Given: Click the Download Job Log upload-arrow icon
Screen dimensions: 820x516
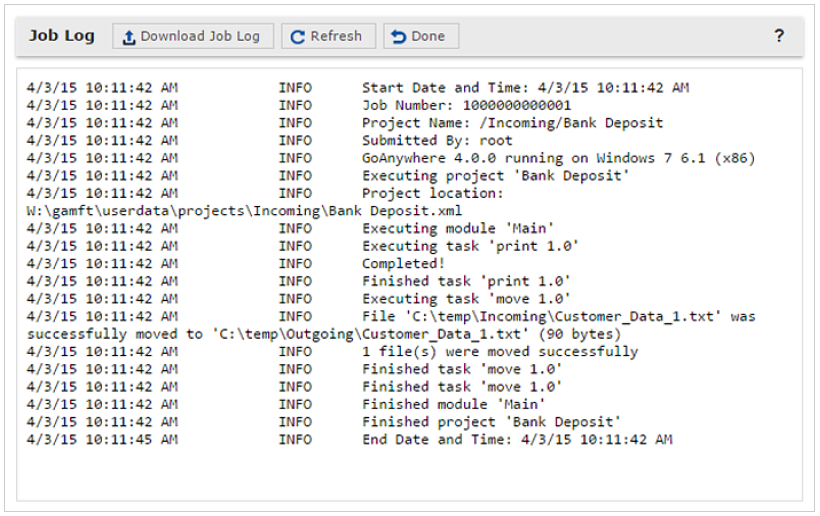Looking at the screenshot, I should (129, 37).
